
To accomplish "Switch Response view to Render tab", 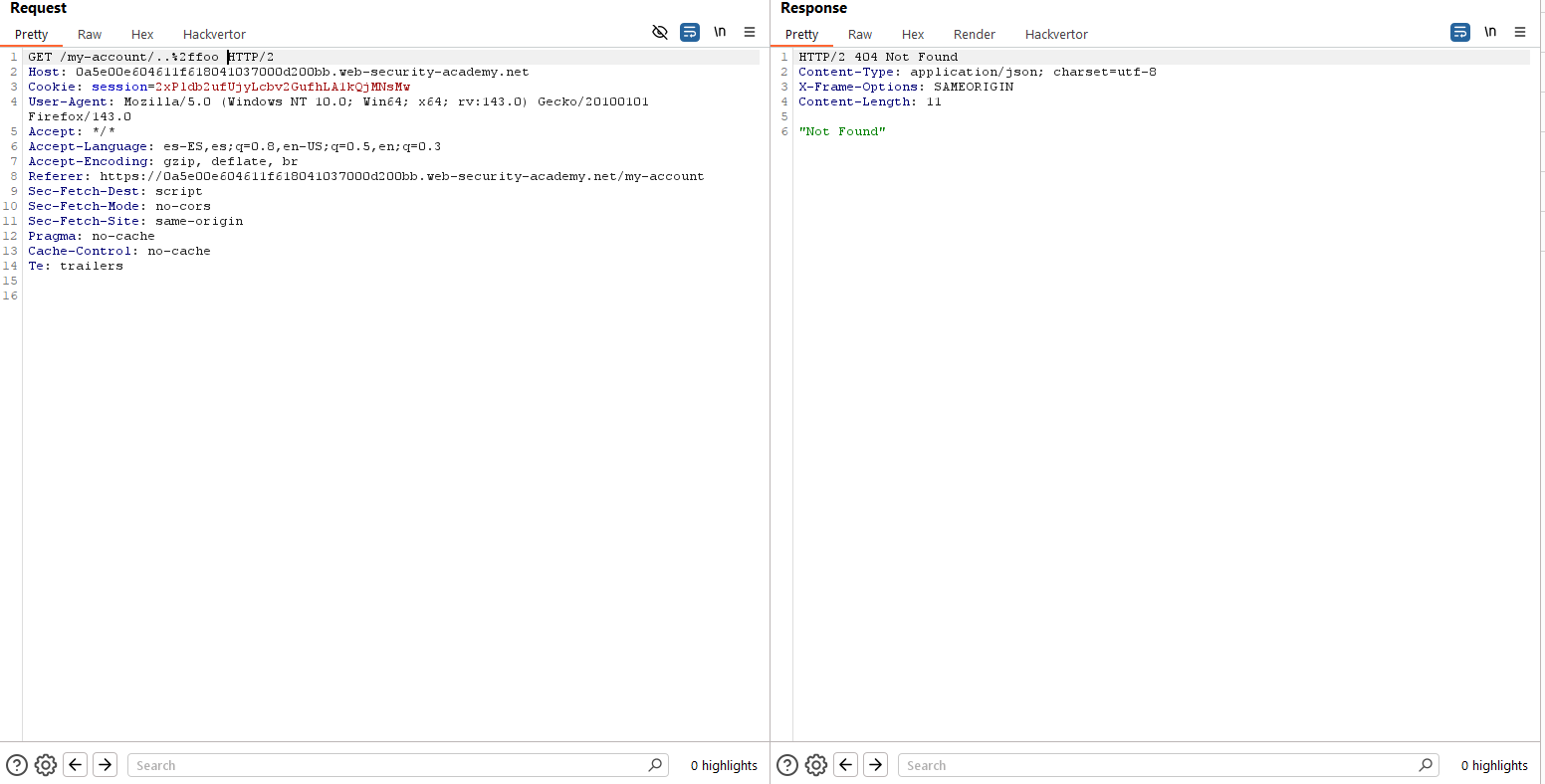I will (974, 34).
